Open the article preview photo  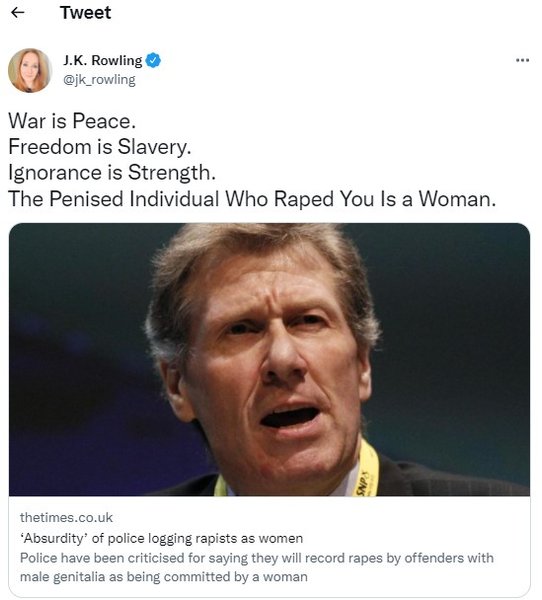pos(269,359)
